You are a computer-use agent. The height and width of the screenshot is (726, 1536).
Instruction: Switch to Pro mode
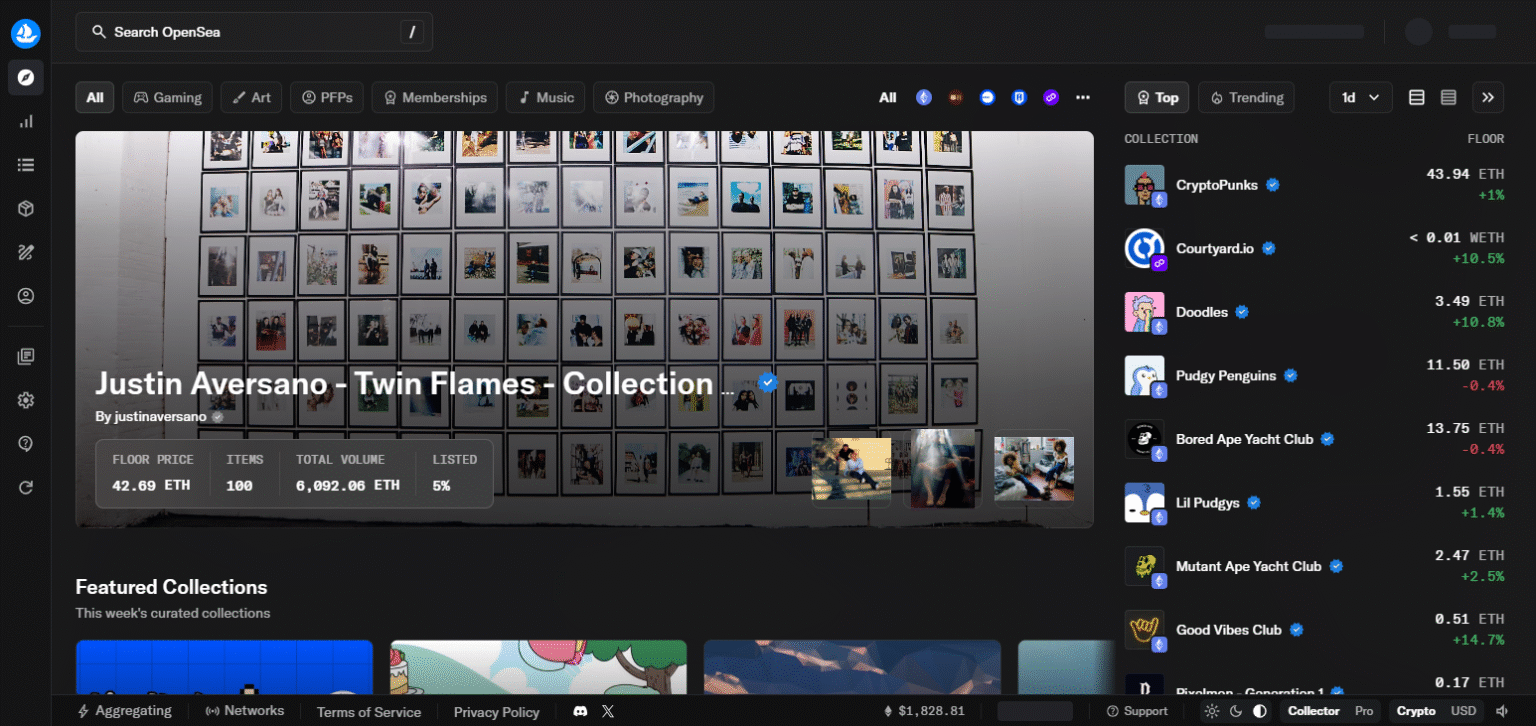pos(1364,711)
